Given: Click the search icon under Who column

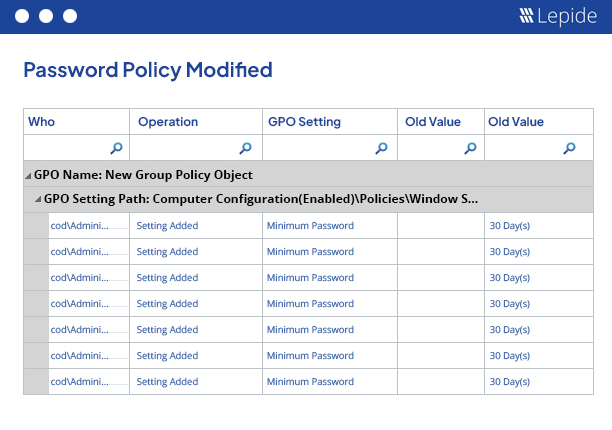Looking at the screenshot, I should tap(116, 148).
